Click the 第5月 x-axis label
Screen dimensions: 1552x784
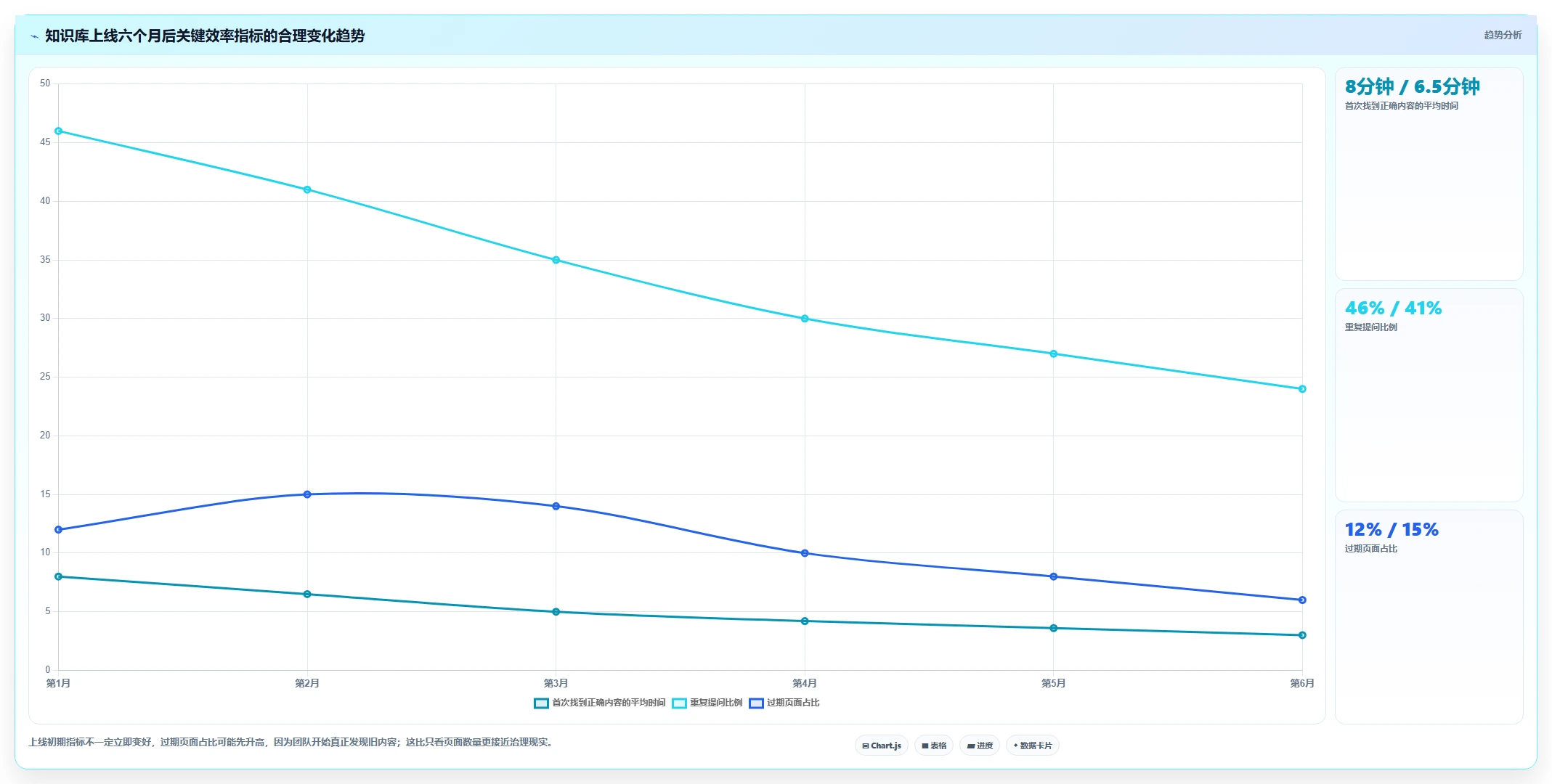[1054, 683]
